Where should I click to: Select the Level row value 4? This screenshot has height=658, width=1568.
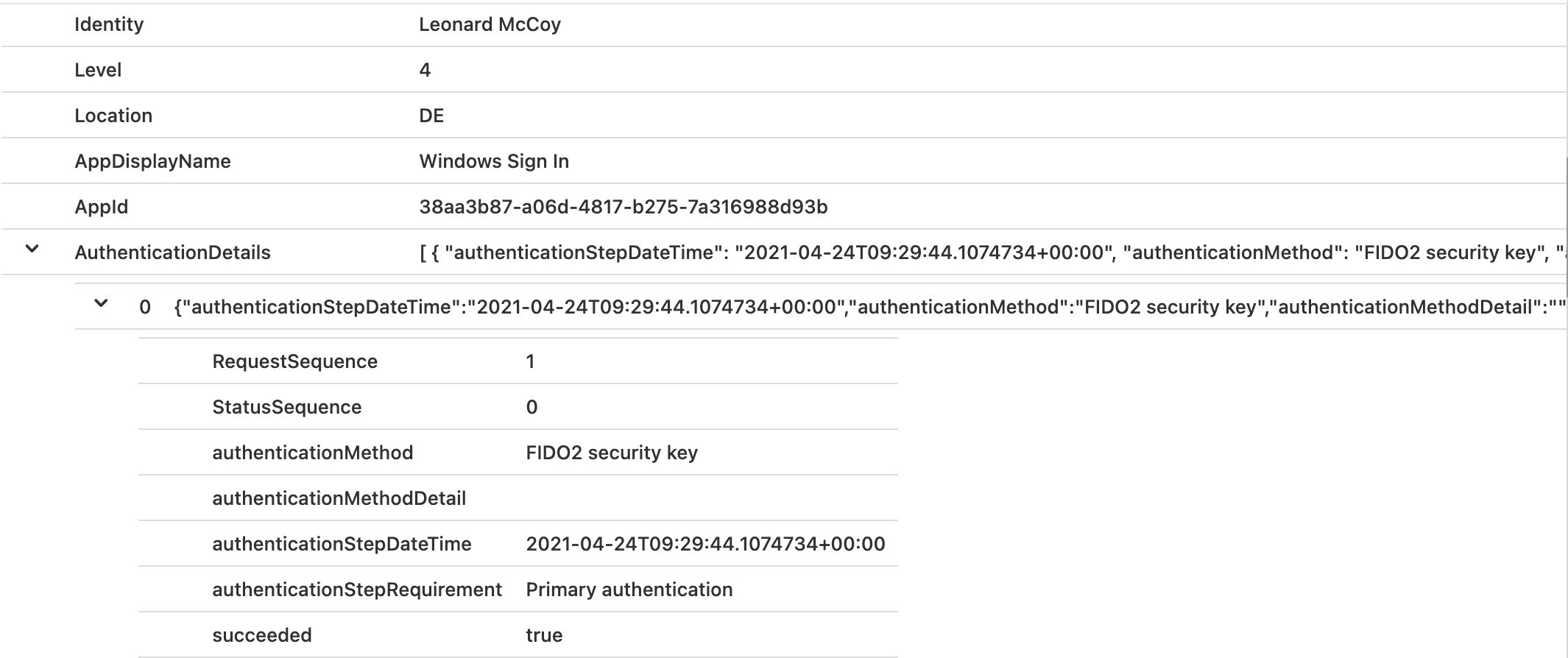coord(425,70)
